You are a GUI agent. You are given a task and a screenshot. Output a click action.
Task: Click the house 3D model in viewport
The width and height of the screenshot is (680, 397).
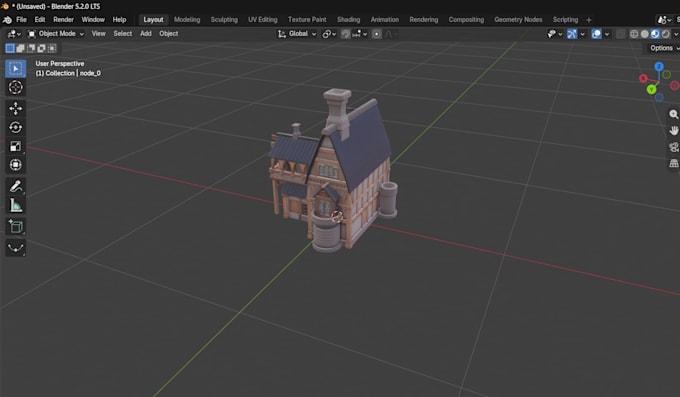pos(333,171)
